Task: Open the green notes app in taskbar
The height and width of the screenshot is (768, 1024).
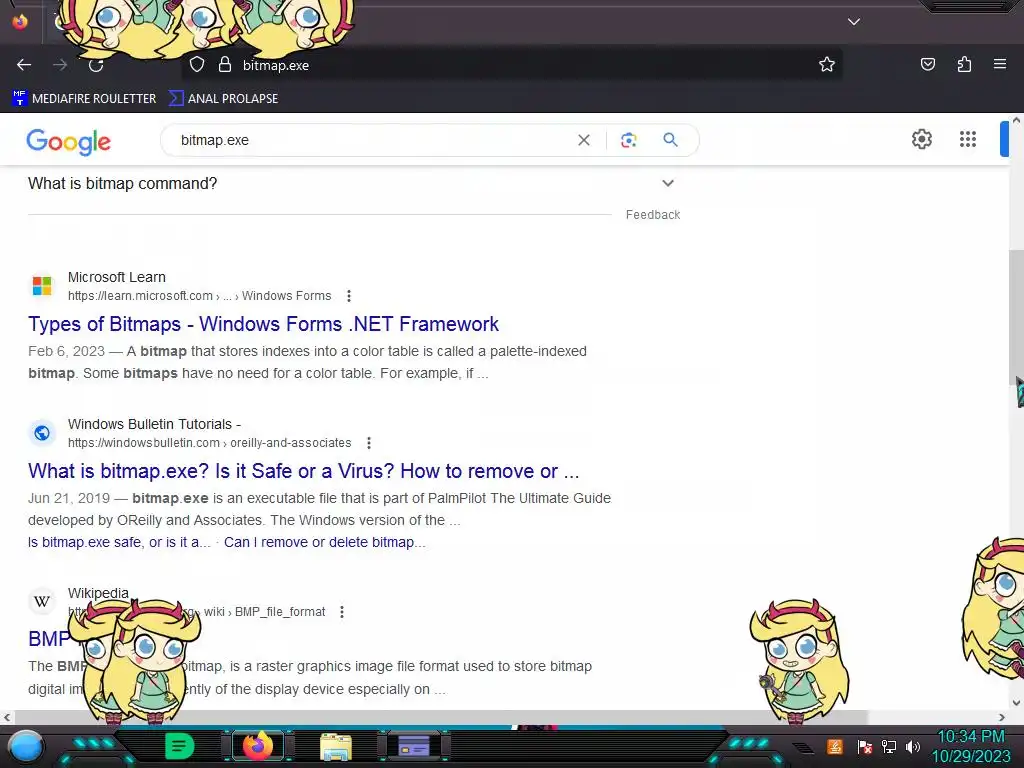Action: click(x=180, y=746)
